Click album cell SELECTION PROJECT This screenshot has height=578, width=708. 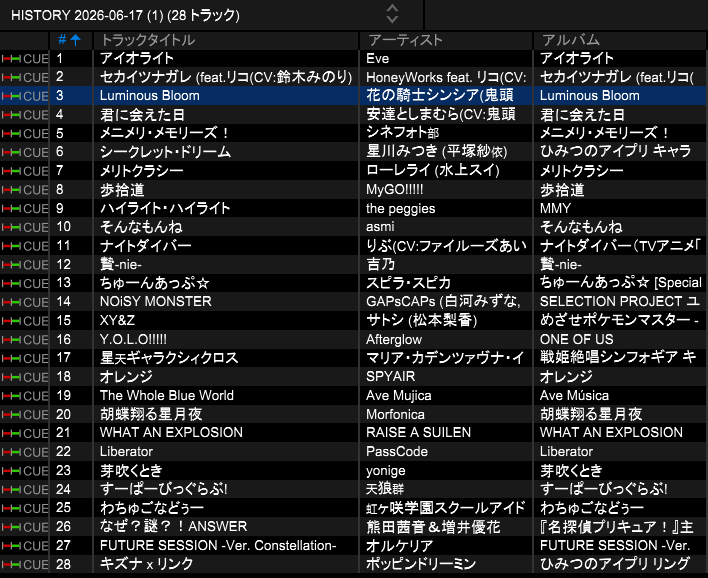[x=620, y=302]
